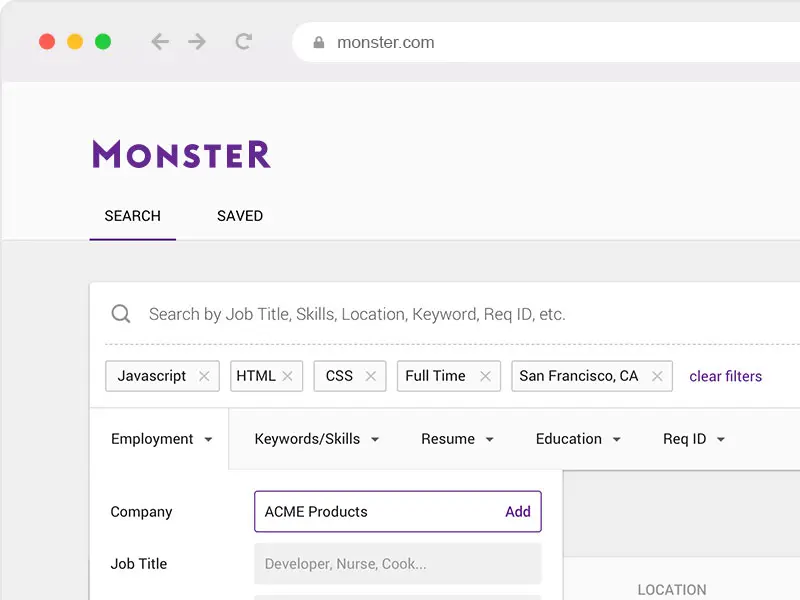Open the Keywords/Skills dropdown
800x600 pixels.
tap(317, 439)
